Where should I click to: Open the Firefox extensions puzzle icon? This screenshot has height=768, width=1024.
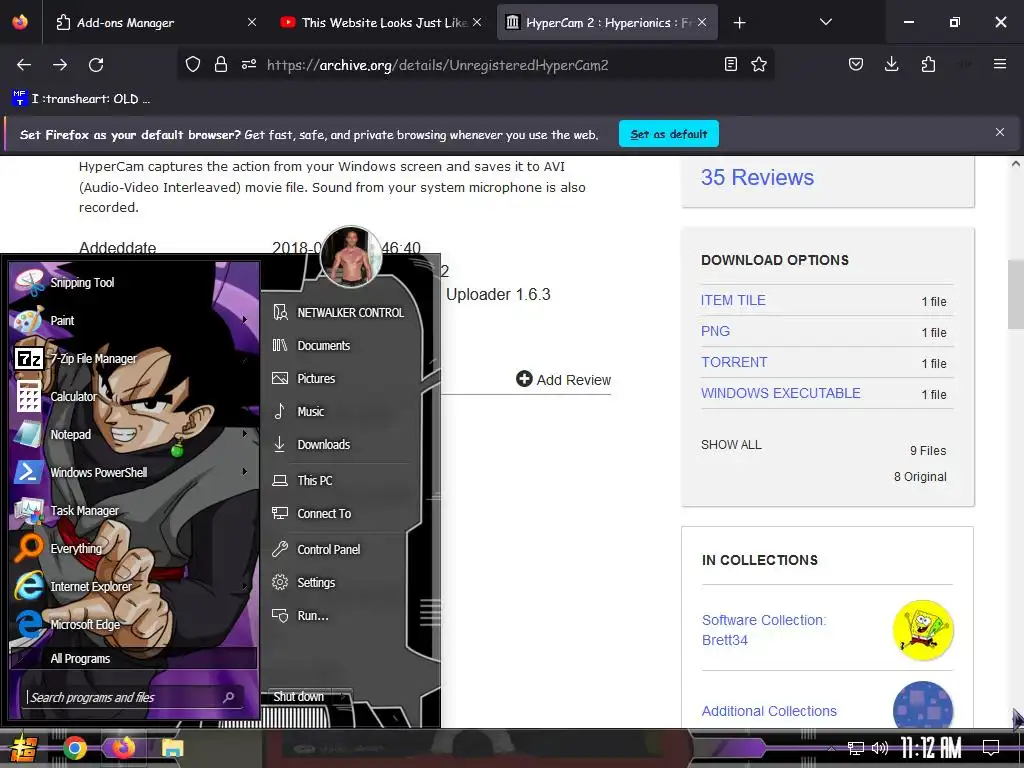click(928, 64)
